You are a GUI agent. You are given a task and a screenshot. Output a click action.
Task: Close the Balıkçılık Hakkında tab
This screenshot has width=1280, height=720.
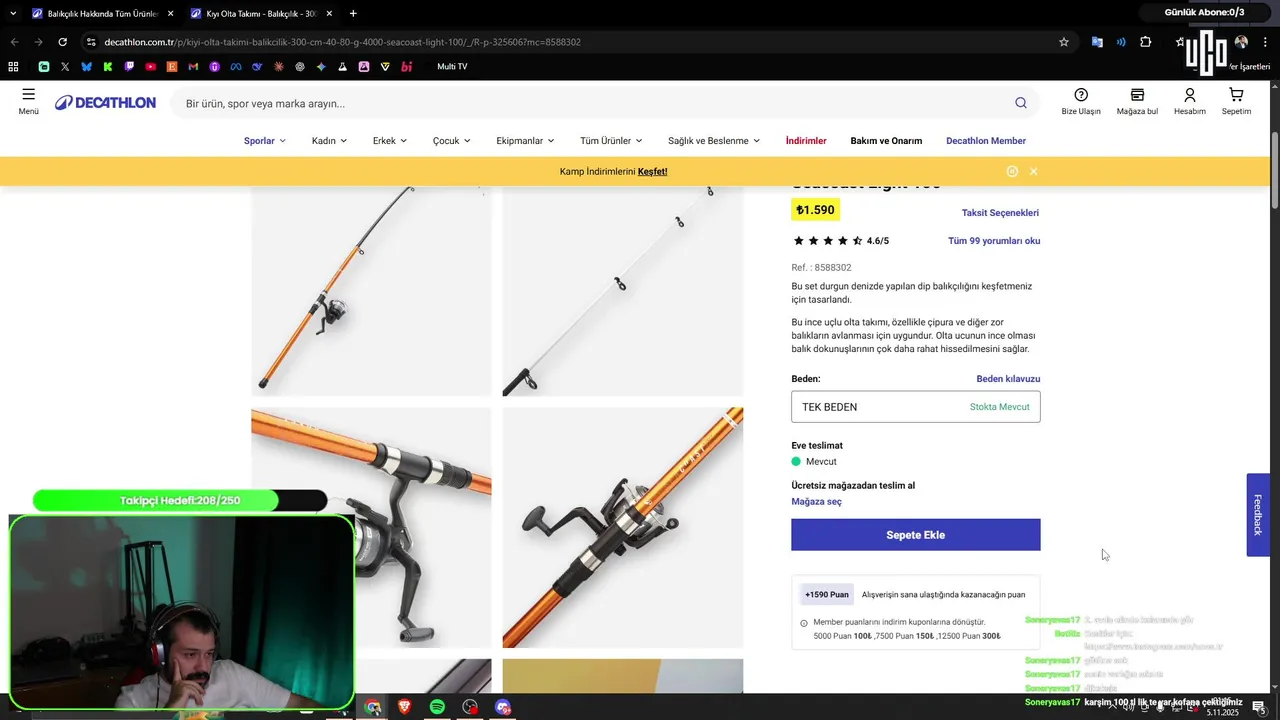pyautogui.click(x=170, y=13)
